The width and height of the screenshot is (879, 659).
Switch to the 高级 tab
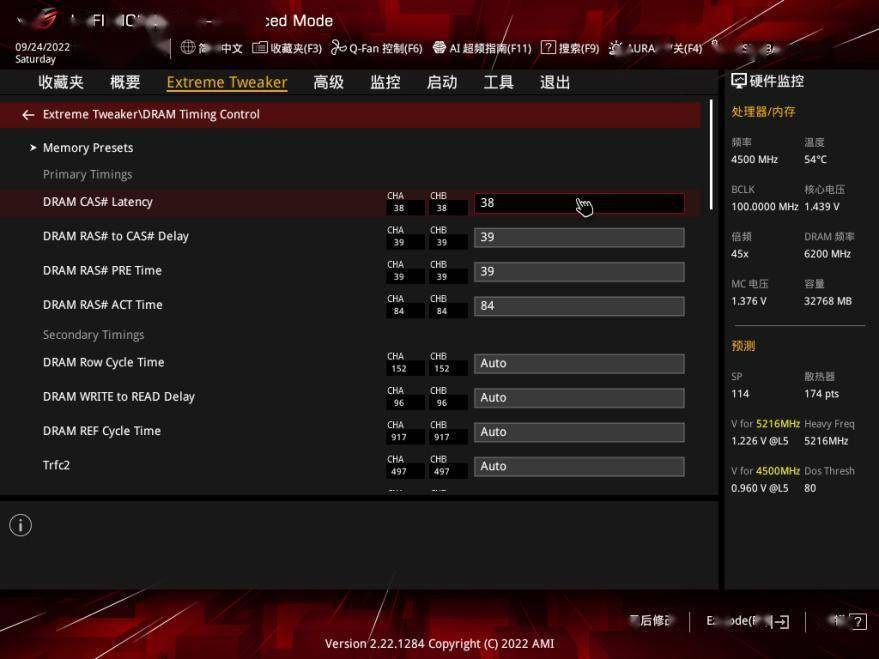[x=328, y=82]
